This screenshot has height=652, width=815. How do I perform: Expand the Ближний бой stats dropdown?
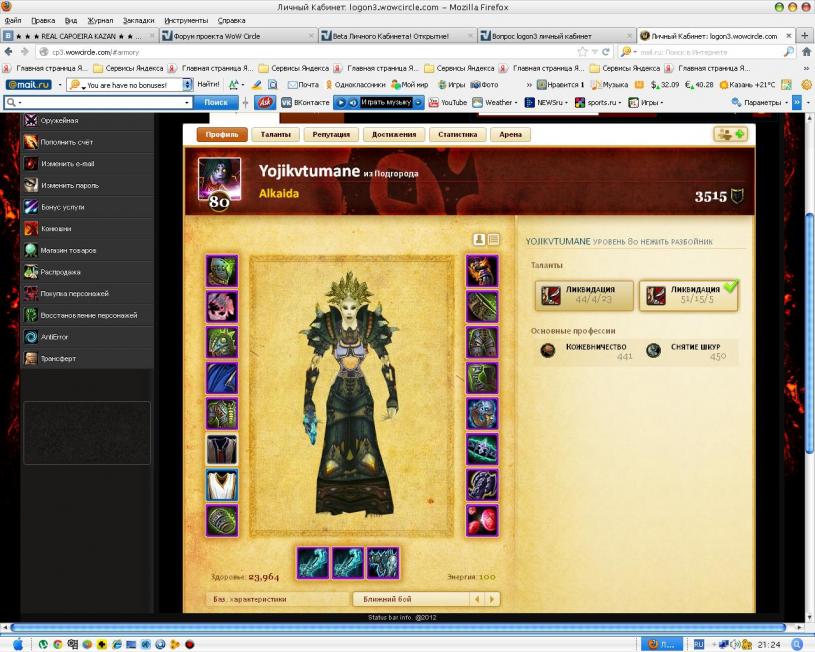point(426,599)
